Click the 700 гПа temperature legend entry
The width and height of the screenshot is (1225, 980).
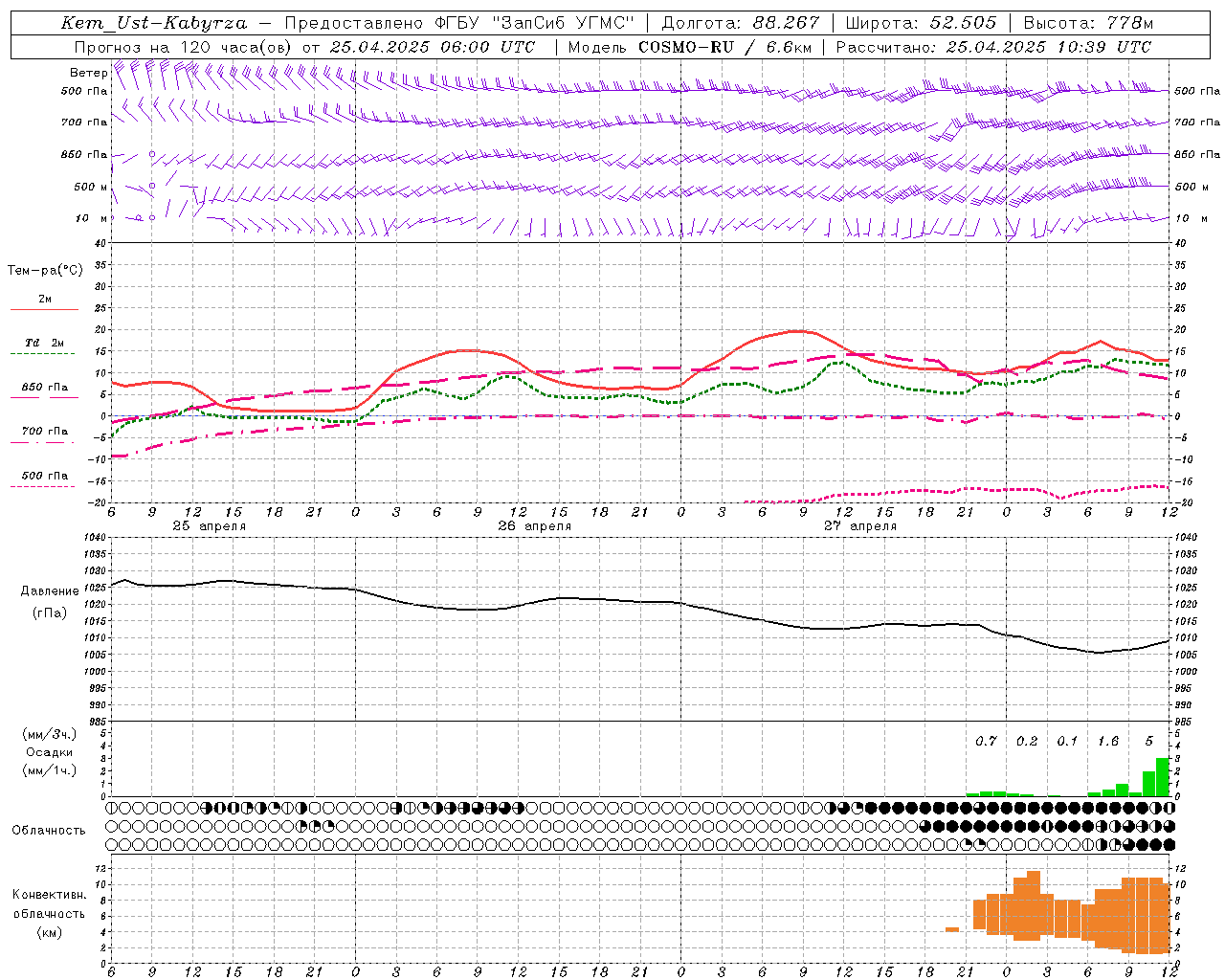coord(44,432)
